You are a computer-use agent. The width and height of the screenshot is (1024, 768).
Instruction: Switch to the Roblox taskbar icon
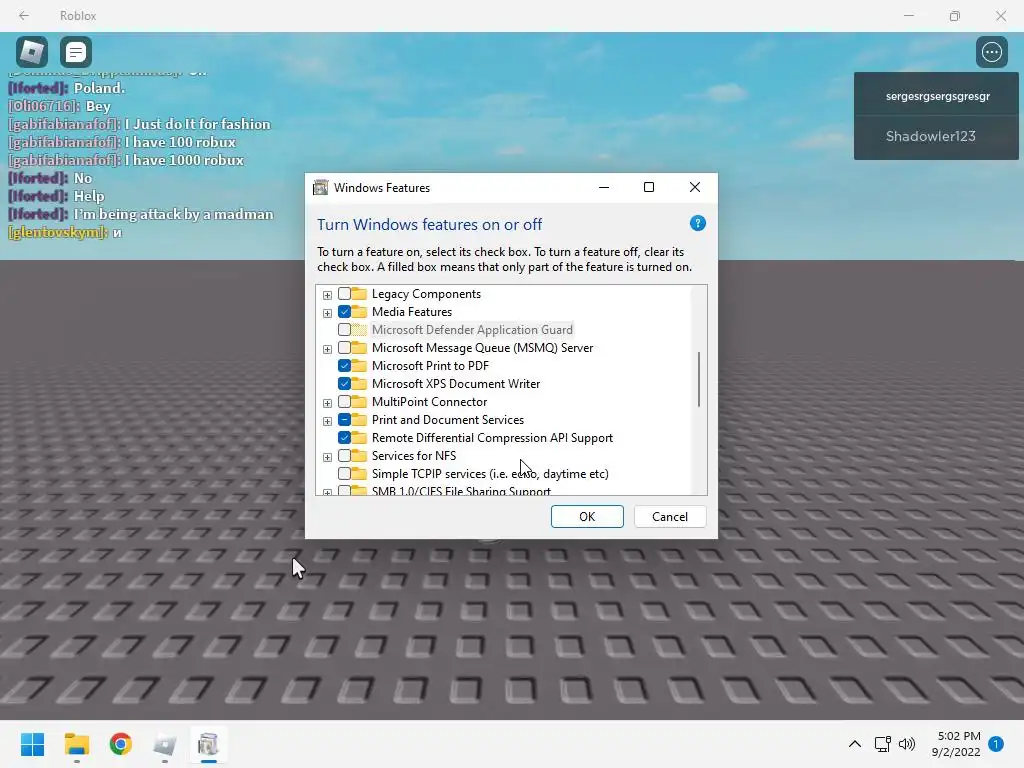pos(165,744)
